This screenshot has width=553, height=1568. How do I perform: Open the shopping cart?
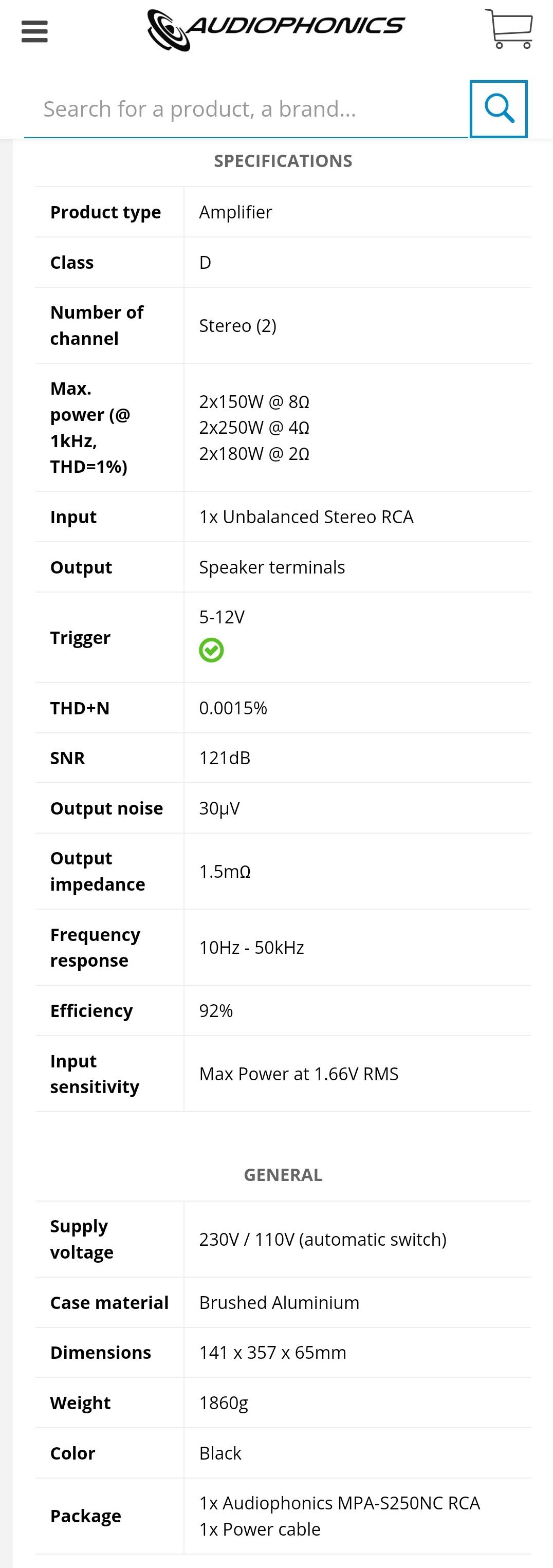click(509, 29)
